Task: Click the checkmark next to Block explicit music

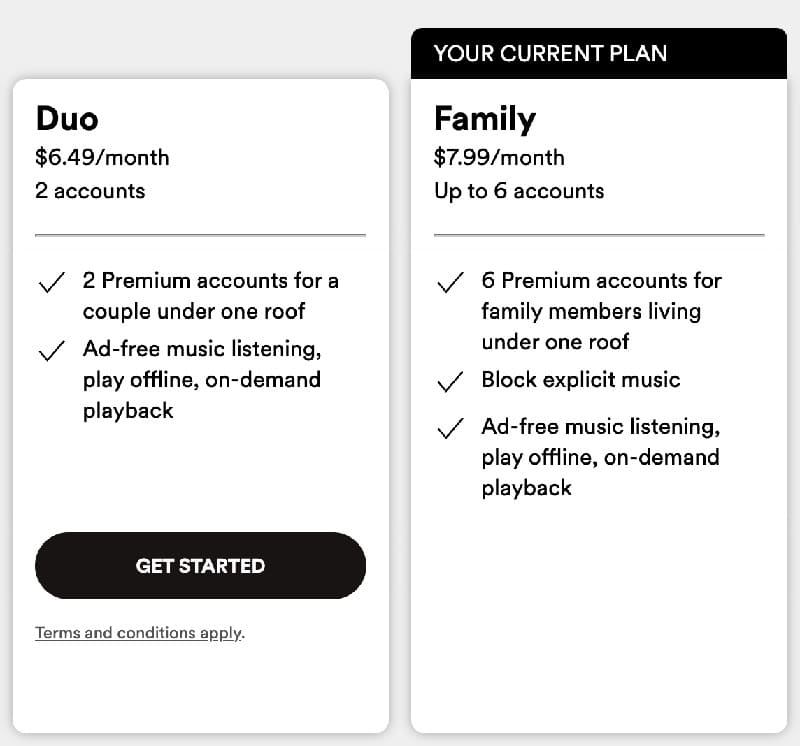Action: point(450,382)
